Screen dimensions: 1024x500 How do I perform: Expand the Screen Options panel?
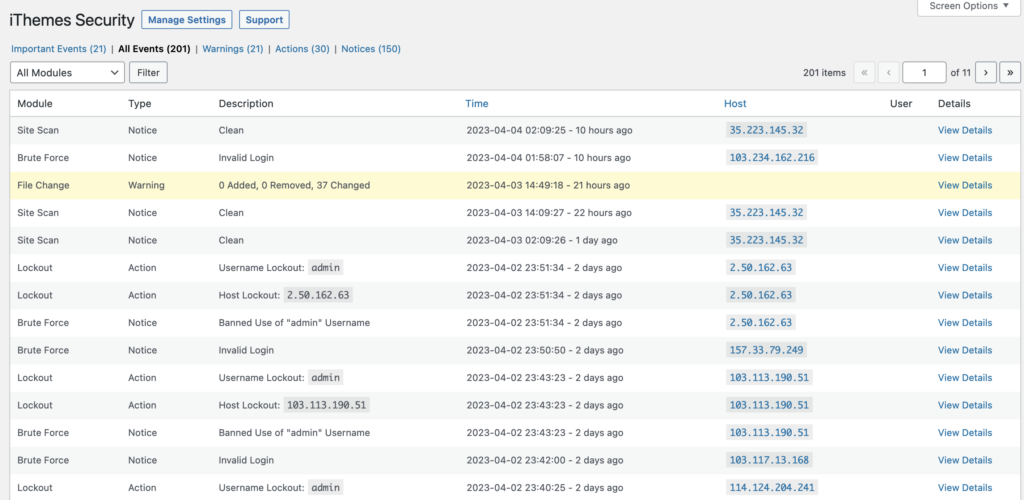point(969,6)
